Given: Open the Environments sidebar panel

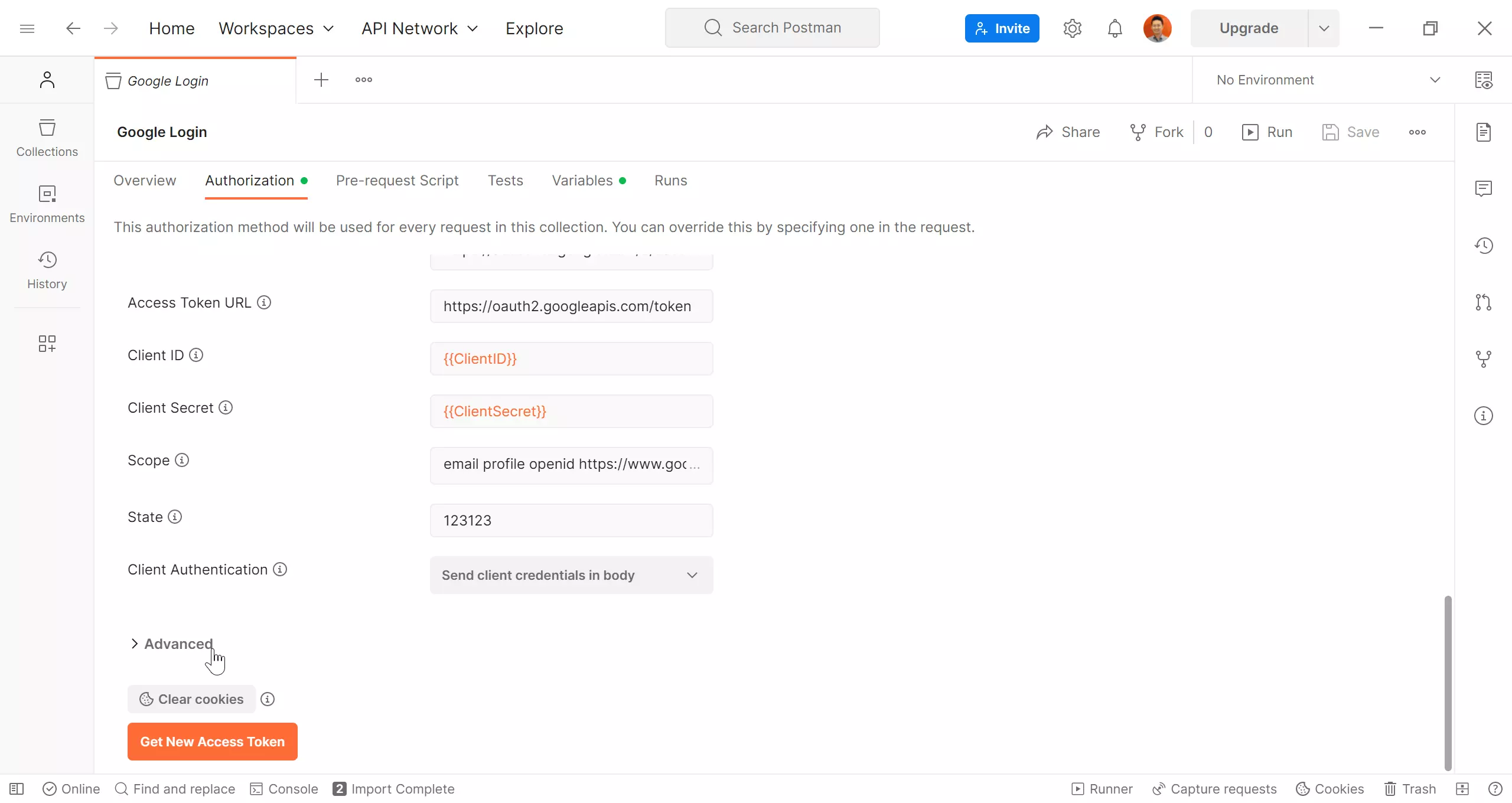Looking at the screenshot, I should tap(47, 204).
